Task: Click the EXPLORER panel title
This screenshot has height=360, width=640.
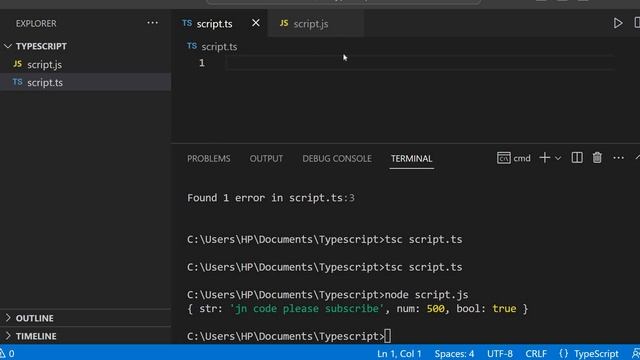Action: [36, 24]
